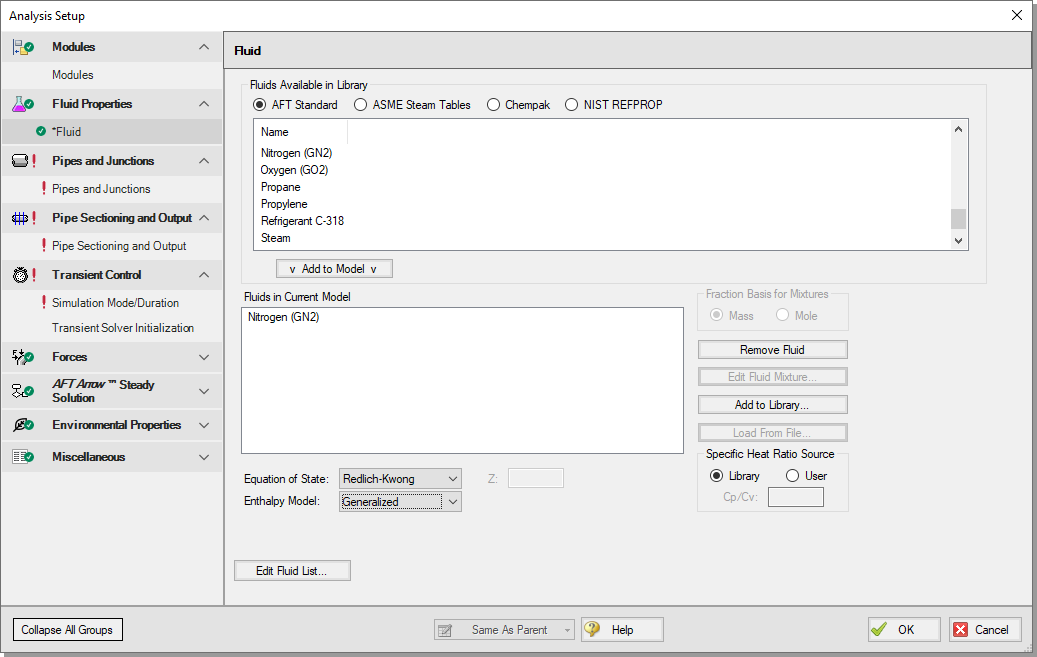Choose User as specific heat ratio source
The height and width of the screenshot is (657, 1037).
pyautogui.click(x=793, y=476)
